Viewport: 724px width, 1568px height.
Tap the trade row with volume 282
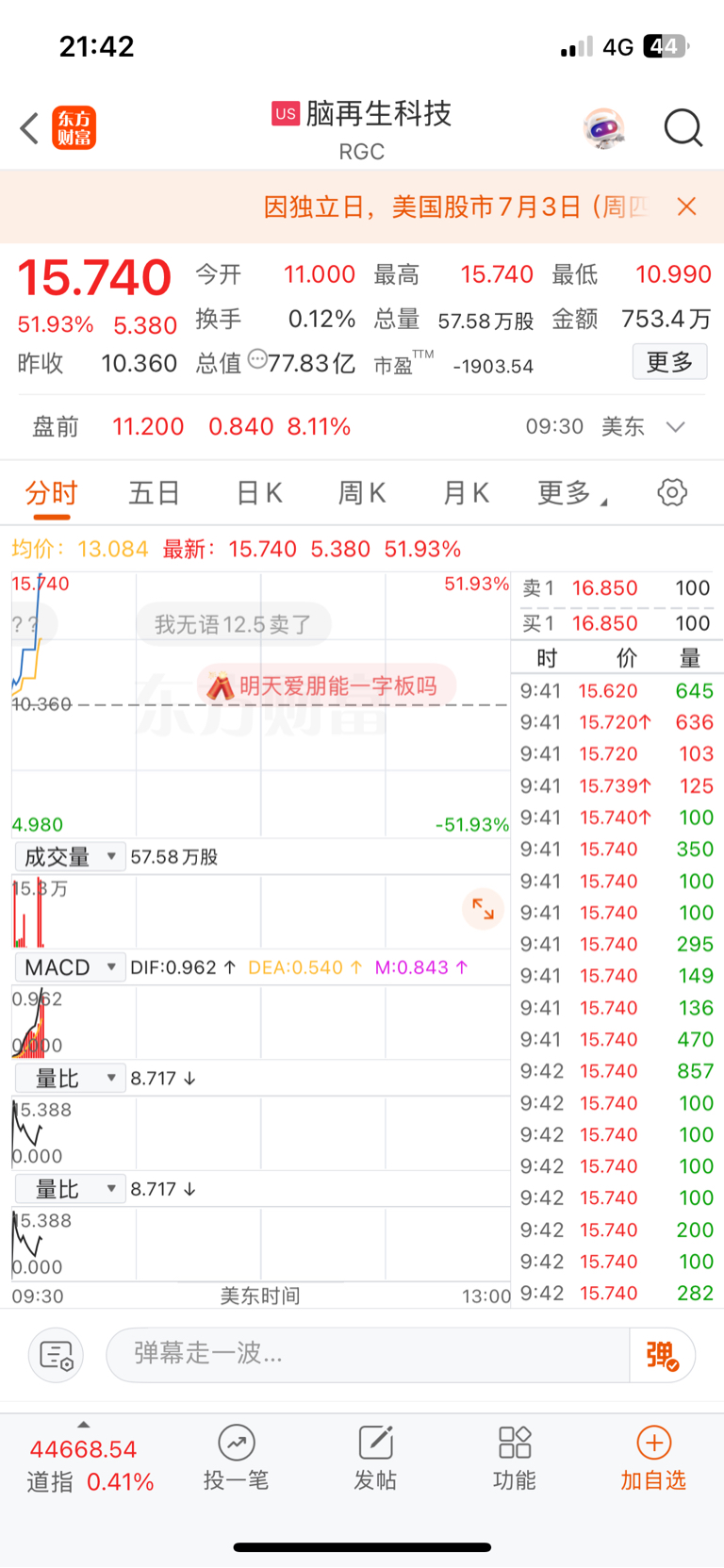click(x=617, y=1294)
